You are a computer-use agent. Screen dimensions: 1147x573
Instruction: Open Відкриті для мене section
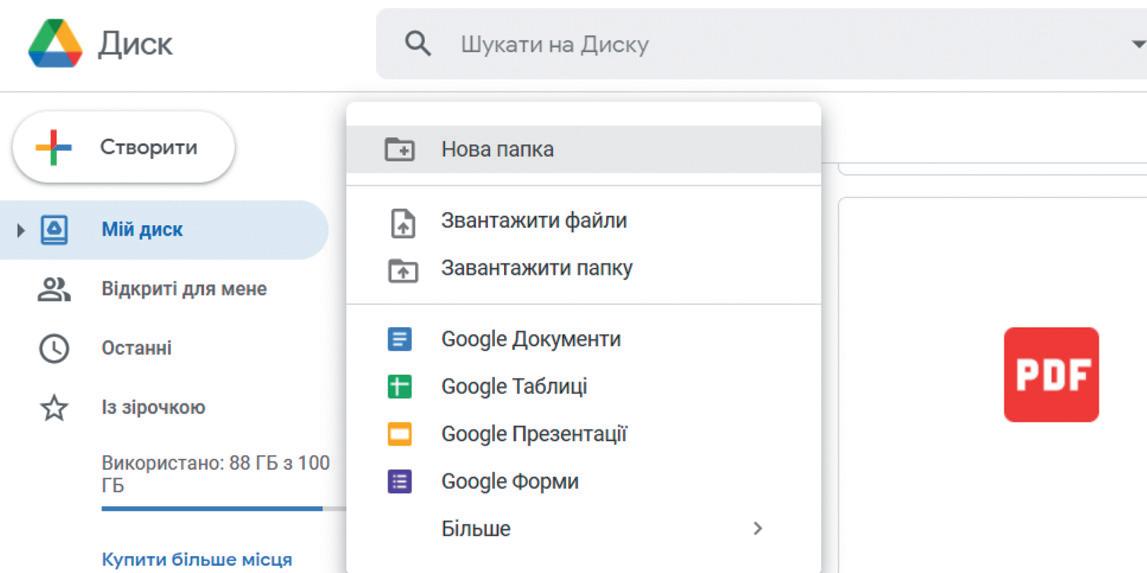pos(164,289)
